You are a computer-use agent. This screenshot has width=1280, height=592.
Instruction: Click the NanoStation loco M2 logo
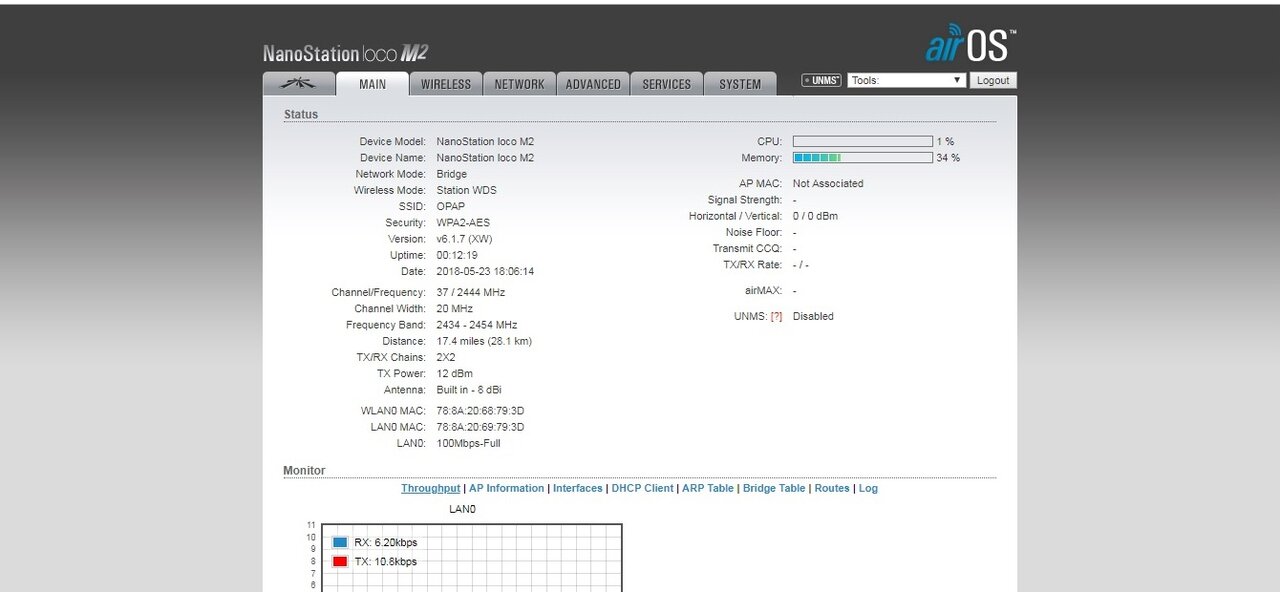coord(345,54)
